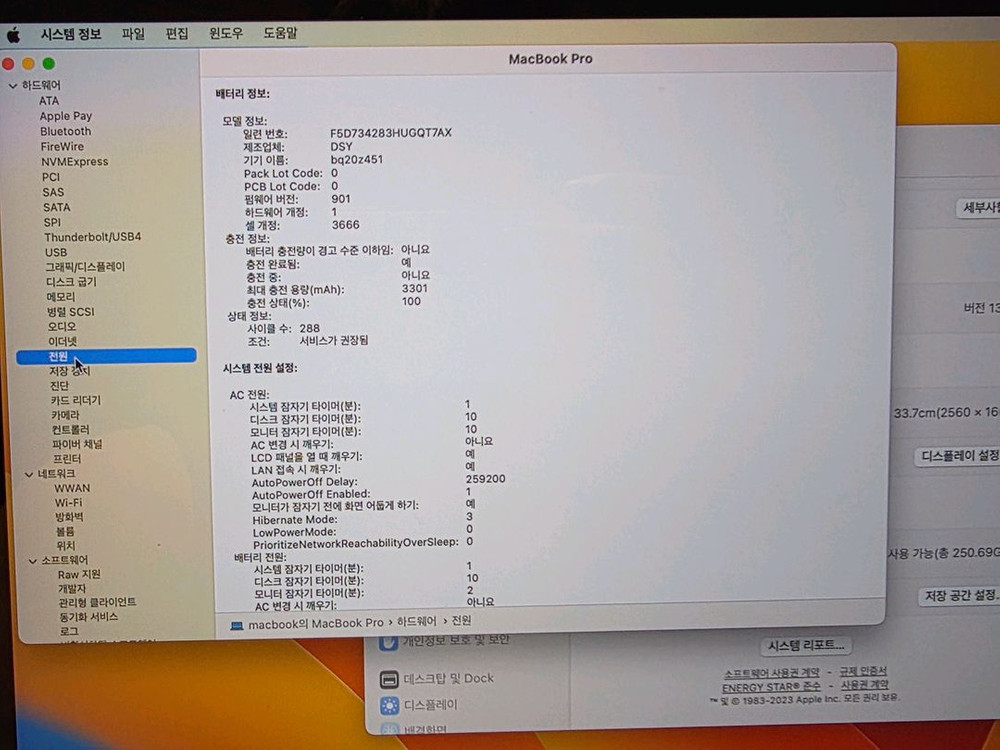This screenshot has height=750, width=1000.
Task: Select 이더넷 in the sidebar
Action: (x=62, y=342)
